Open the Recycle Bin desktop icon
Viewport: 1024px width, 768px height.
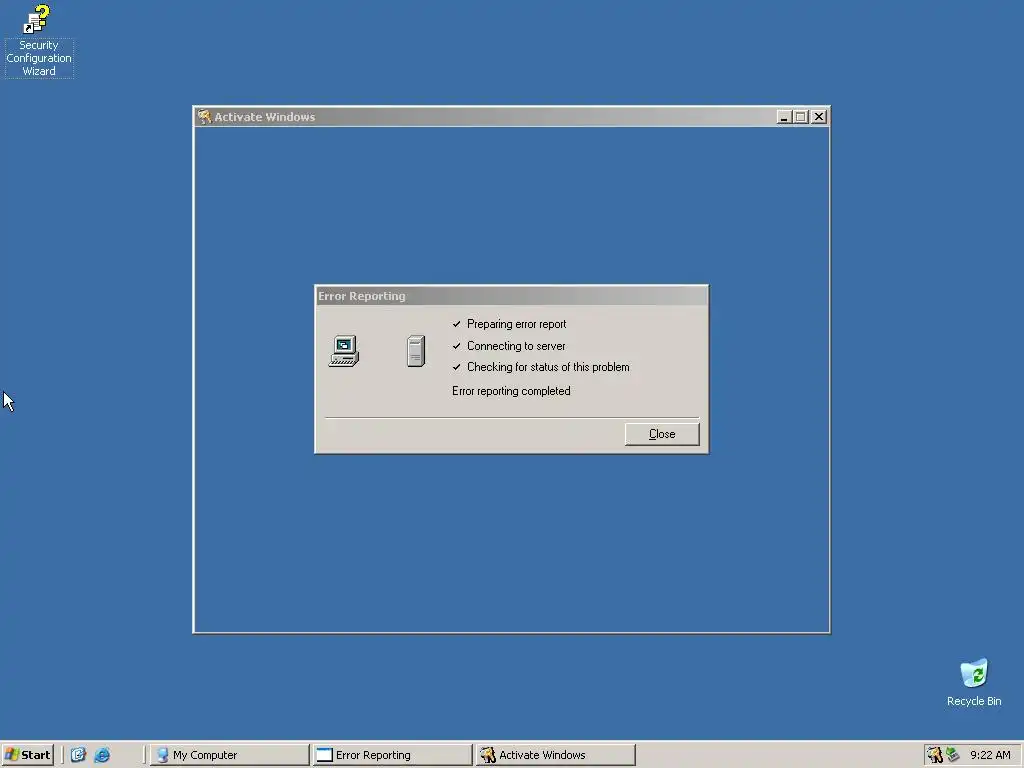[x=974, y=683]
